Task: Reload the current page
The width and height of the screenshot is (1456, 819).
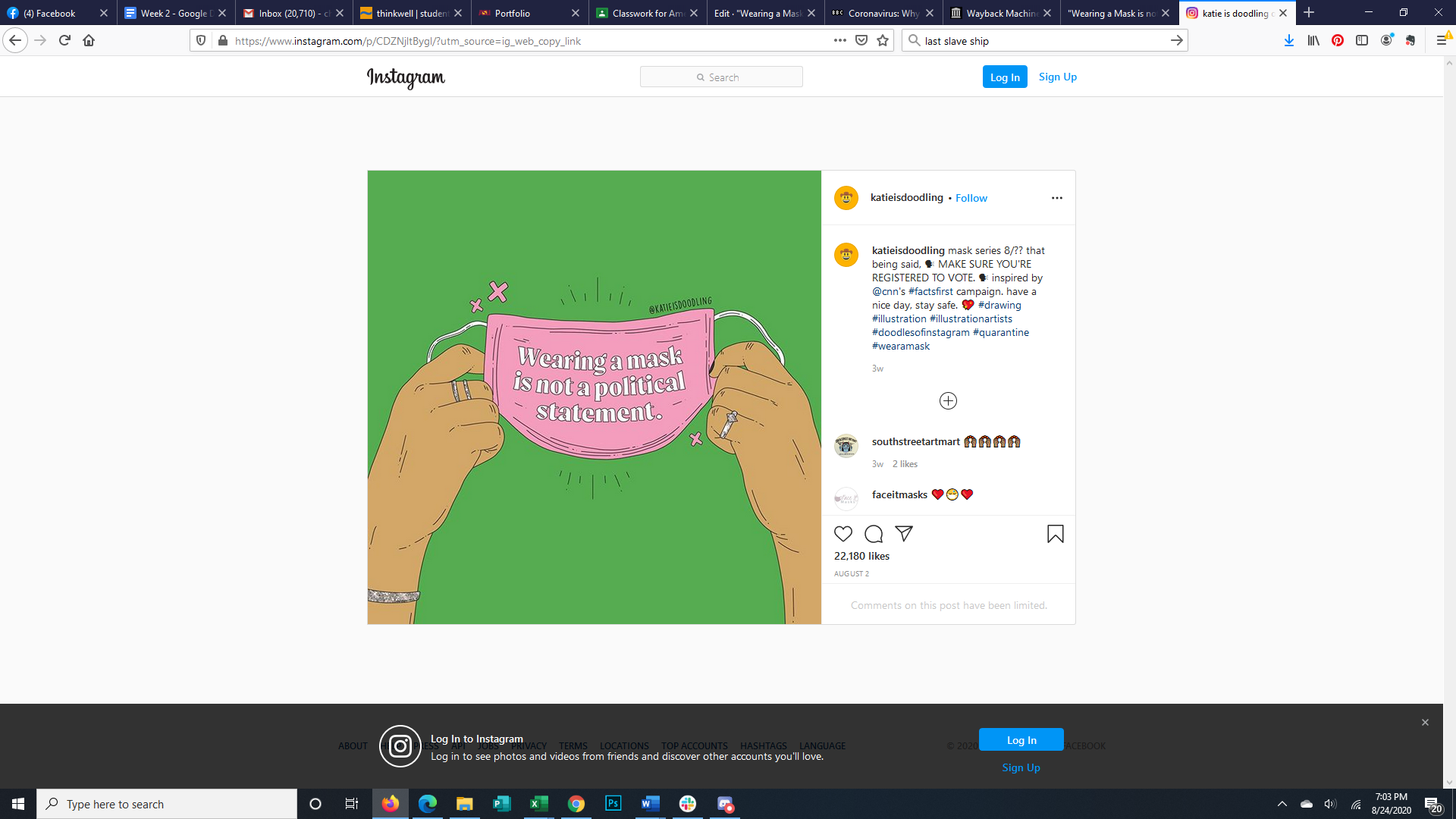Action: (64, 40)
